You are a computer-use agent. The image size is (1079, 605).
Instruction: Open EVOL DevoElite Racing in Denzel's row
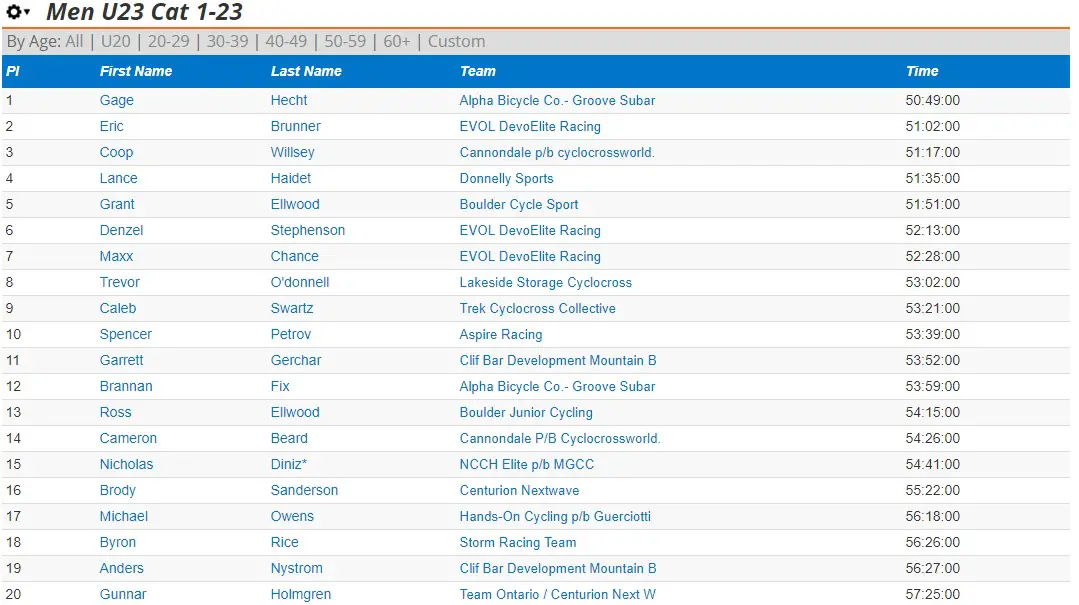point(530,231)
